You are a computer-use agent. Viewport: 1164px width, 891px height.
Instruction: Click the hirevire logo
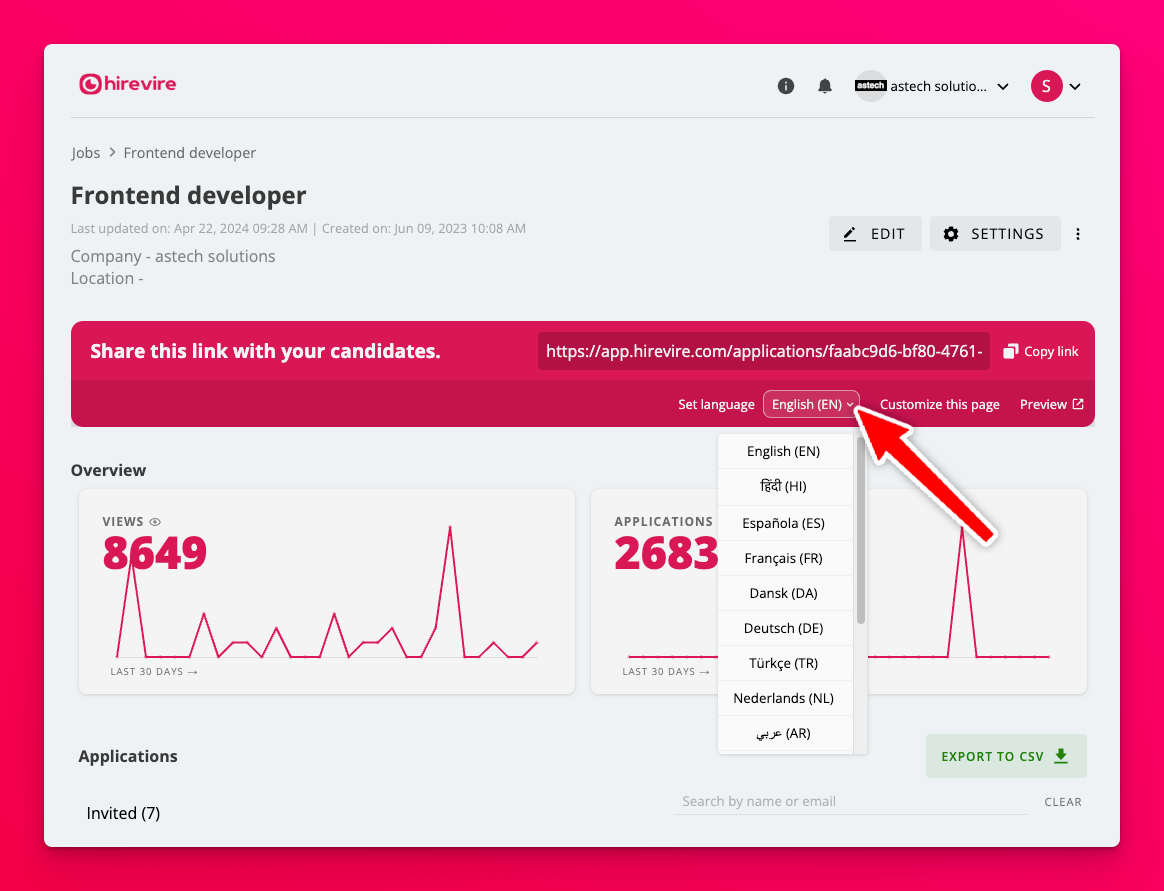click(x=128, y=84)
